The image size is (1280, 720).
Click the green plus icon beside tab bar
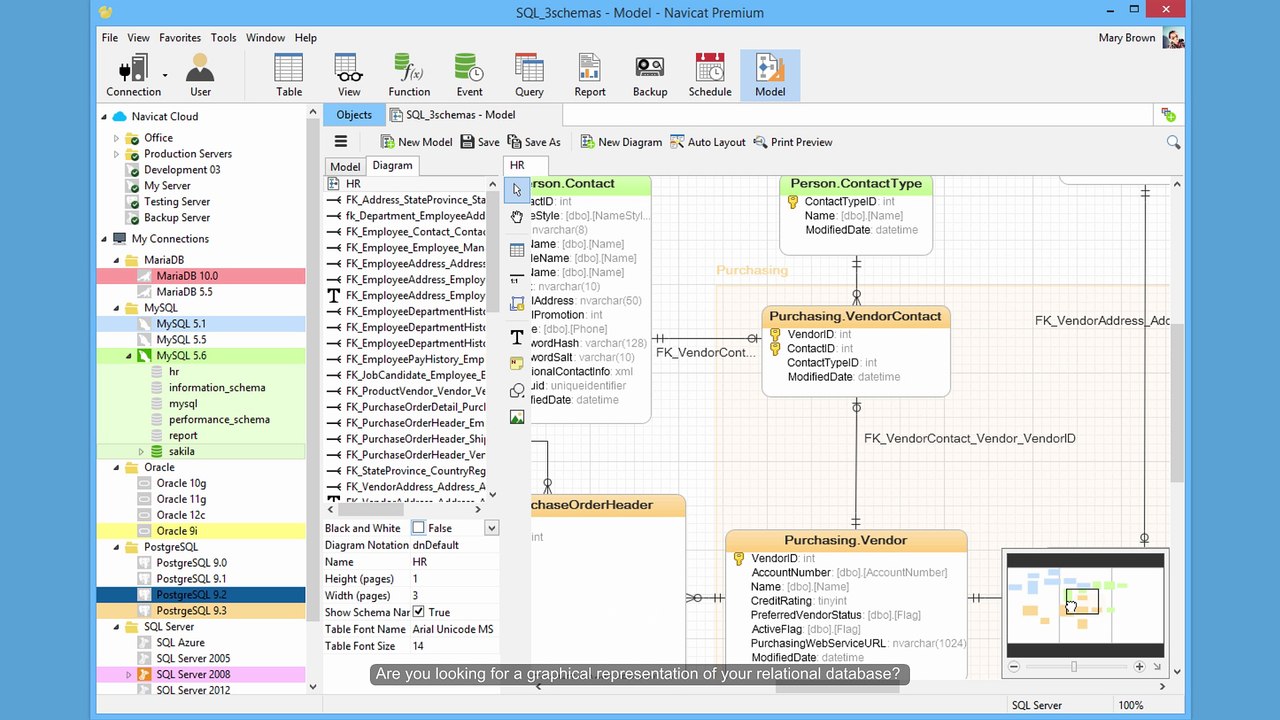pyautogui.click(x=1168, y=115)
